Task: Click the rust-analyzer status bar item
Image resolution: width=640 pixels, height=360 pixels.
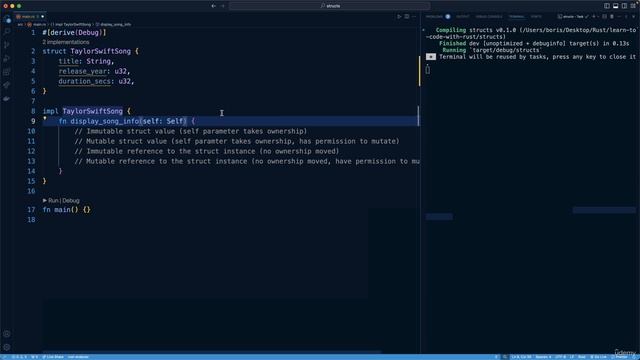Action: coord(78,357)
